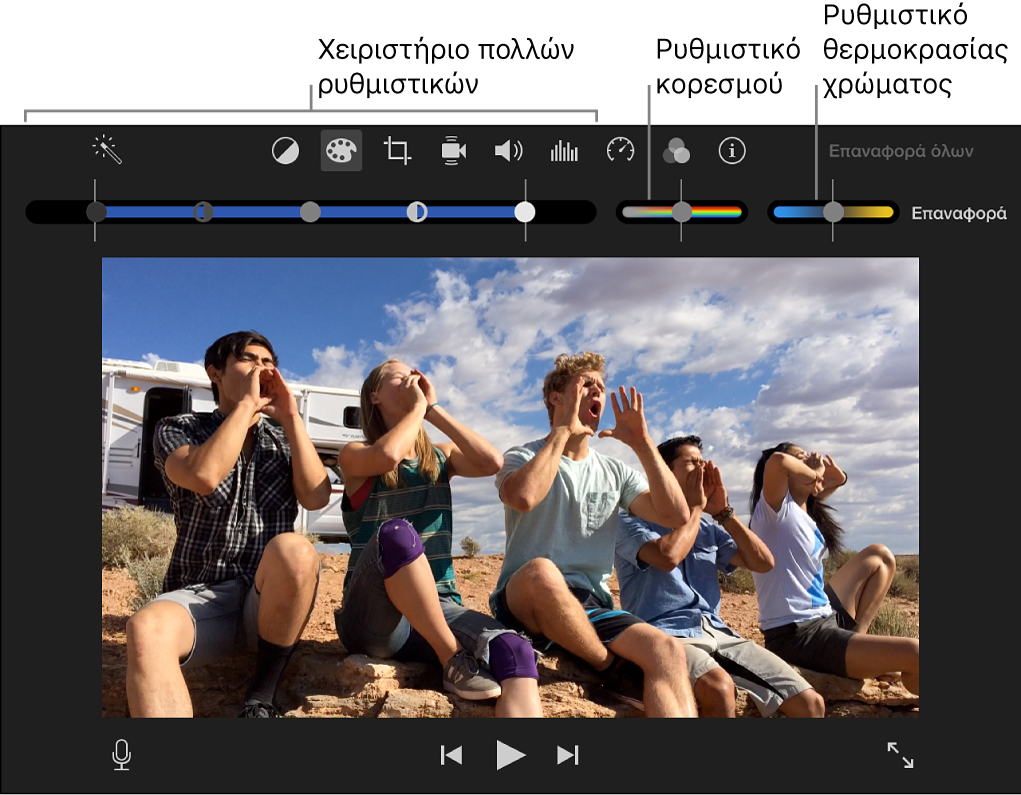The width and height of the screenshot is (1021, 795).
Task: Open the cropping tool
Action: pyautogui.click(x=397, y=151)
